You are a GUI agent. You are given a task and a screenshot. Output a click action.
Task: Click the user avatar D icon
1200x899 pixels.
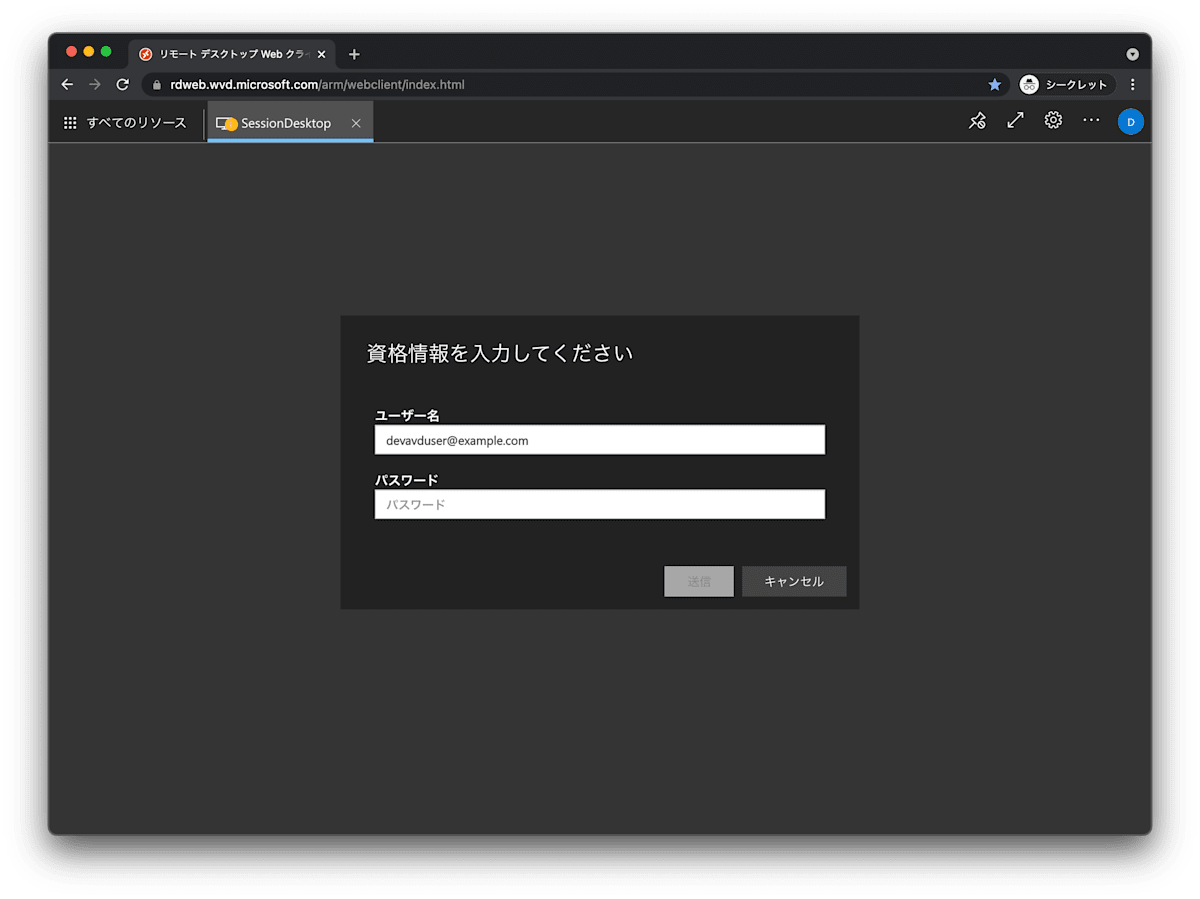[1131, 122]
